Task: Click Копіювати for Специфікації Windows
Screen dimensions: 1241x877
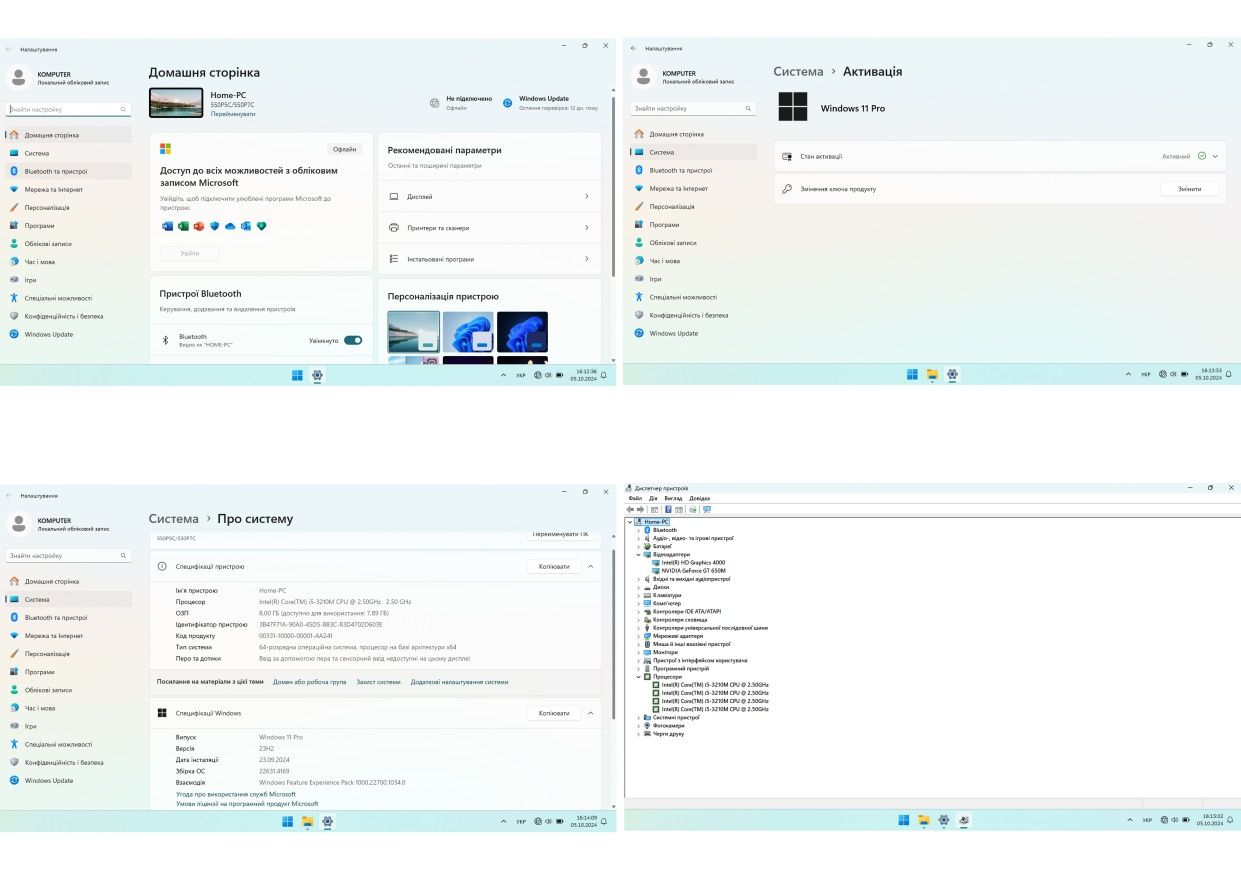Action: click(x=554, y=713)
